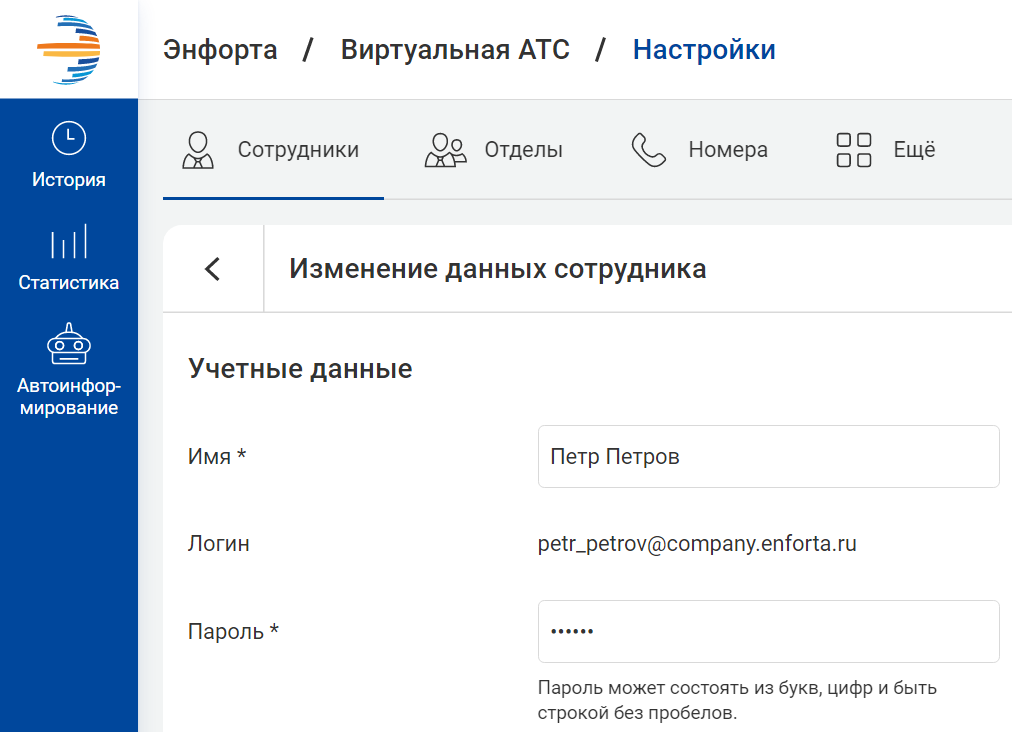Switch to the Номера tab
Viewport: 1012px width, 732px height.
point(699,150)
